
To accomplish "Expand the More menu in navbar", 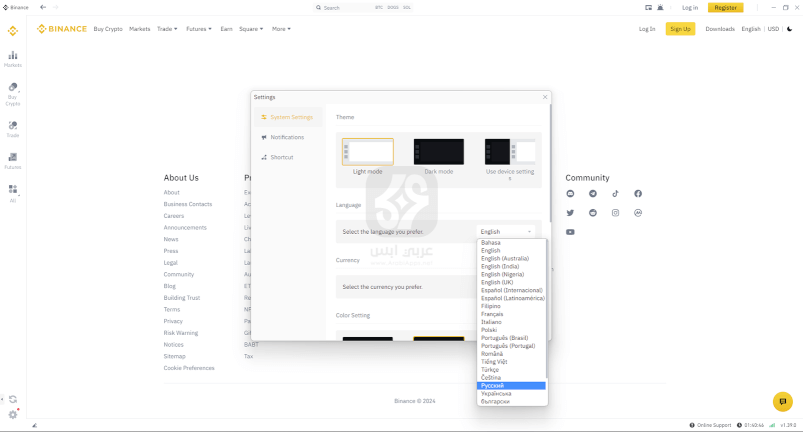I will tap(281, 29).
